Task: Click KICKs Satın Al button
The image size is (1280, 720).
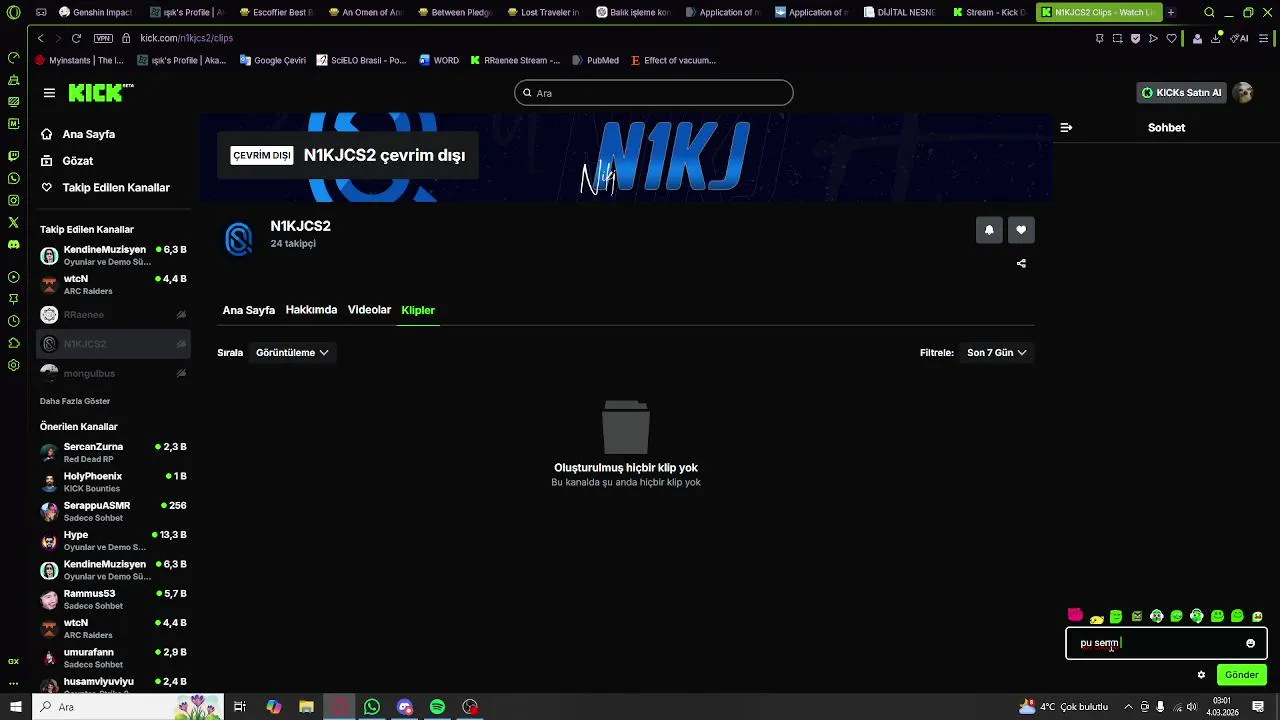Action: (1181, 93)
